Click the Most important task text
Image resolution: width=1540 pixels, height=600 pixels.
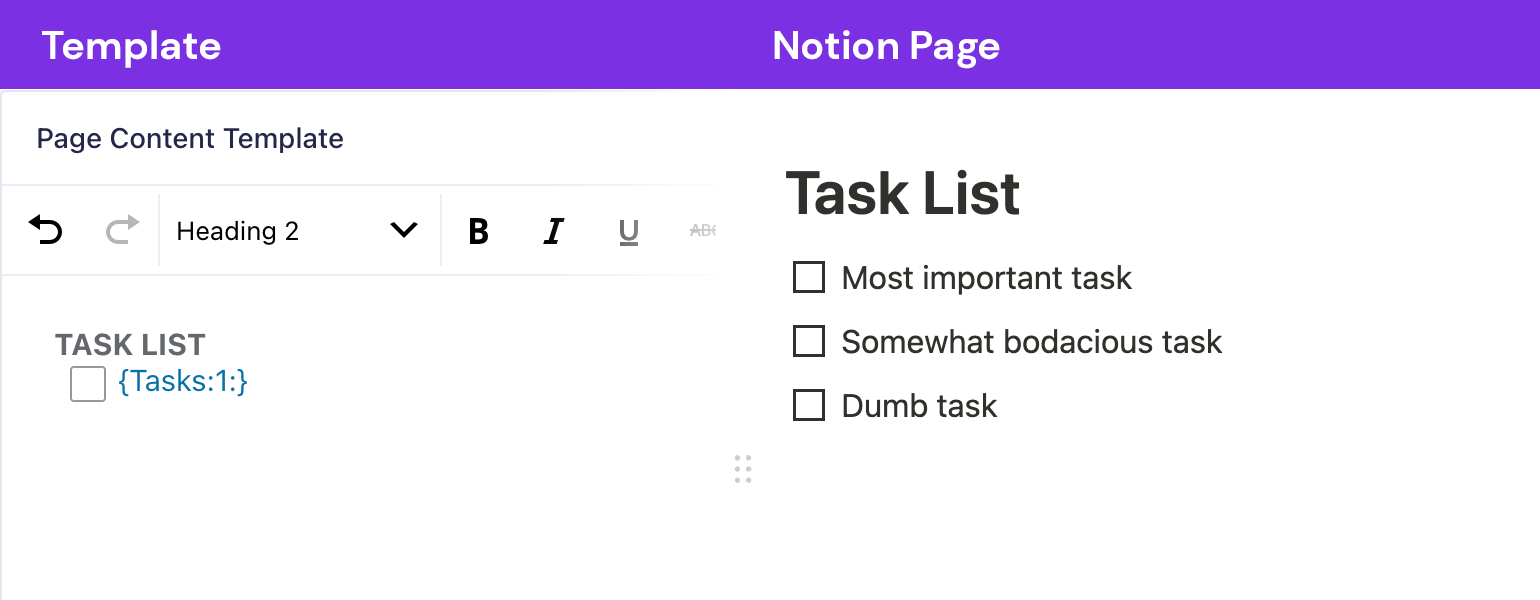[987, 278]
